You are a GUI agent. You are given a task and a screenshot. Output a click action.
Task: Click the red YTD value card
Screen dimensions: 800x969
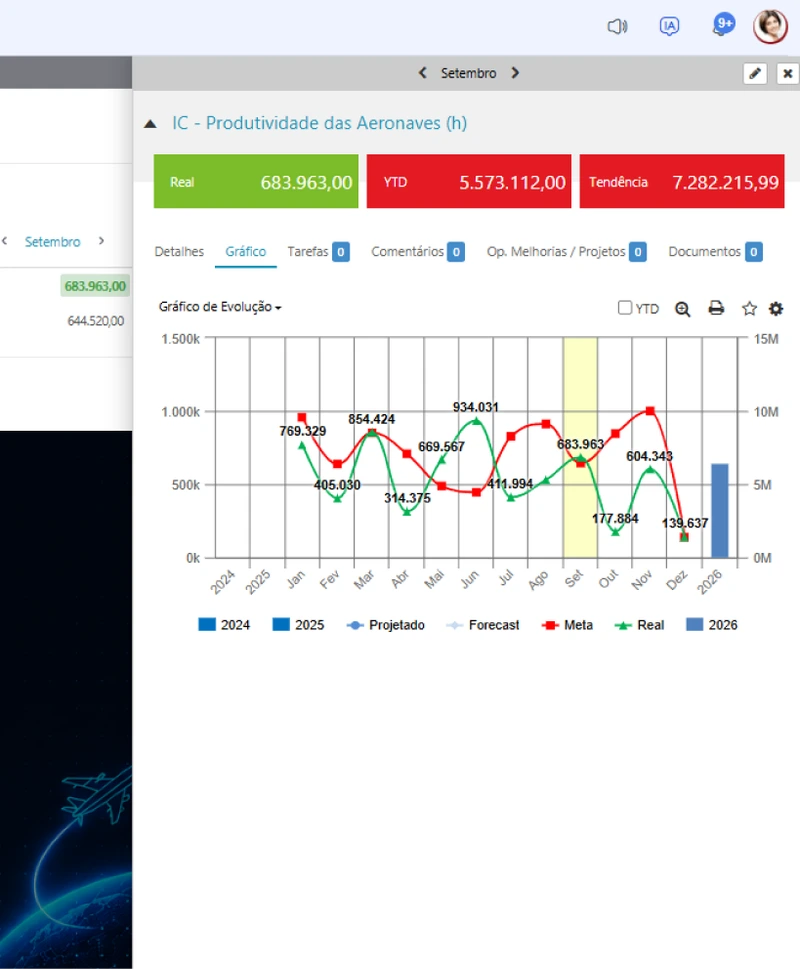point(469,182)
